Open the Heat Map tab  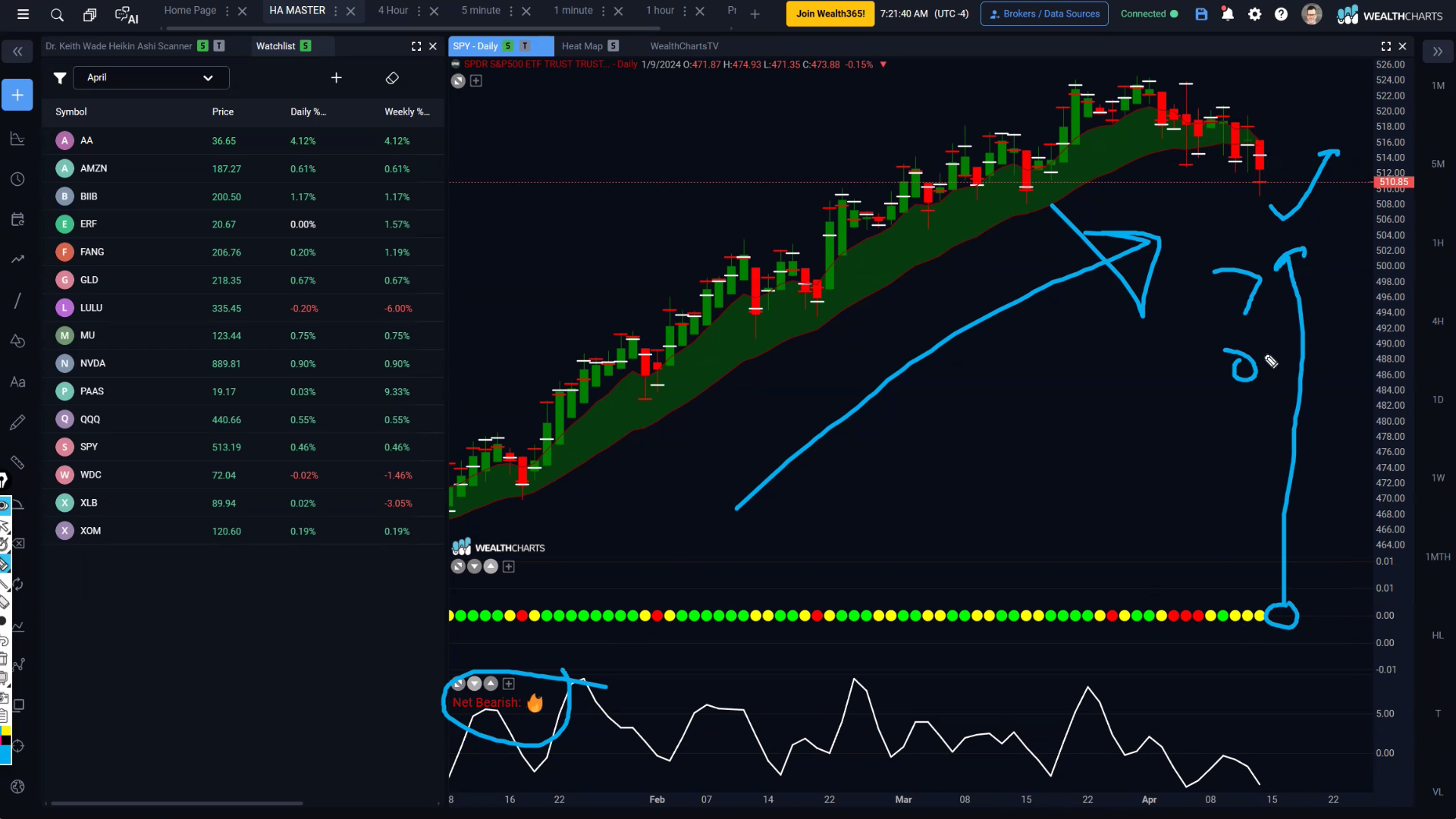(x=582, y=46)
